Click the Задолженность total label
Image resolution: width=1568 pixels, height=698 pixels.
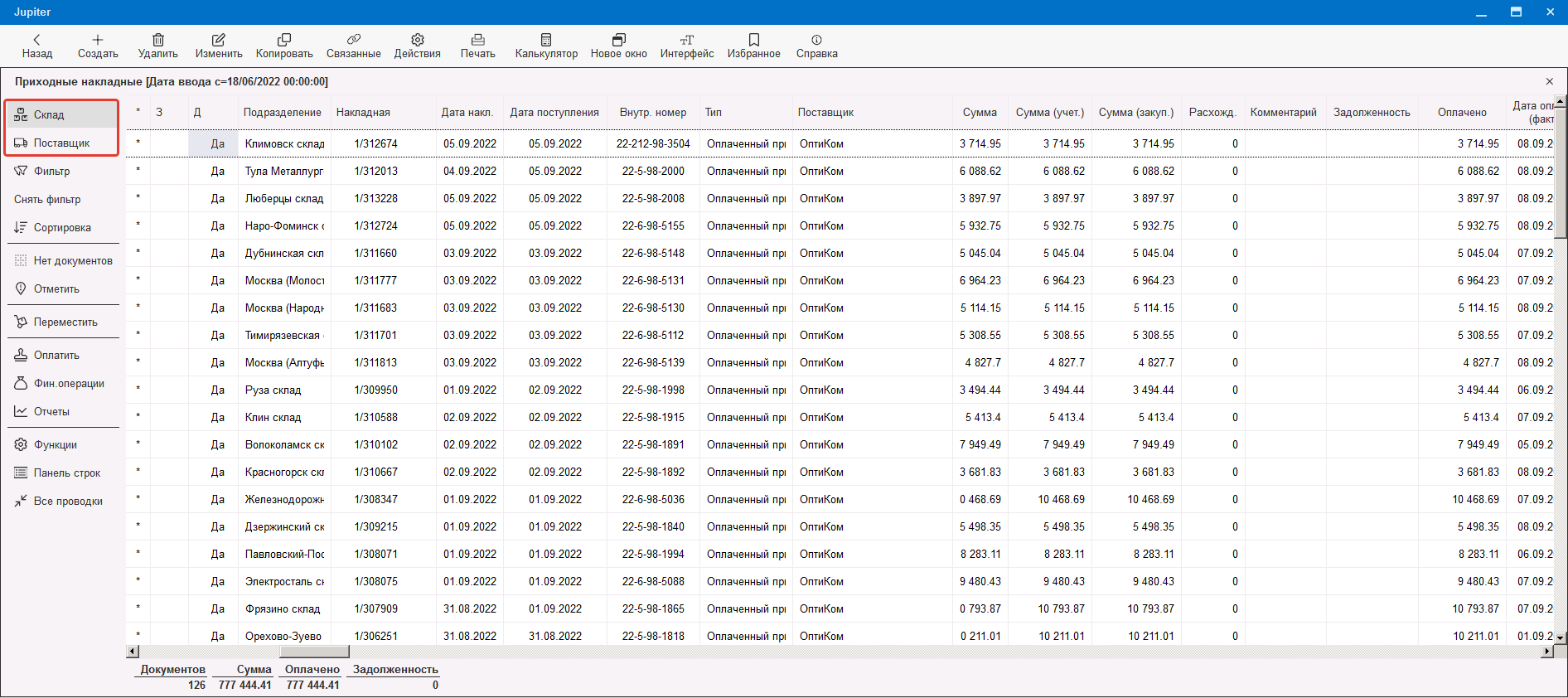point(395,669)
